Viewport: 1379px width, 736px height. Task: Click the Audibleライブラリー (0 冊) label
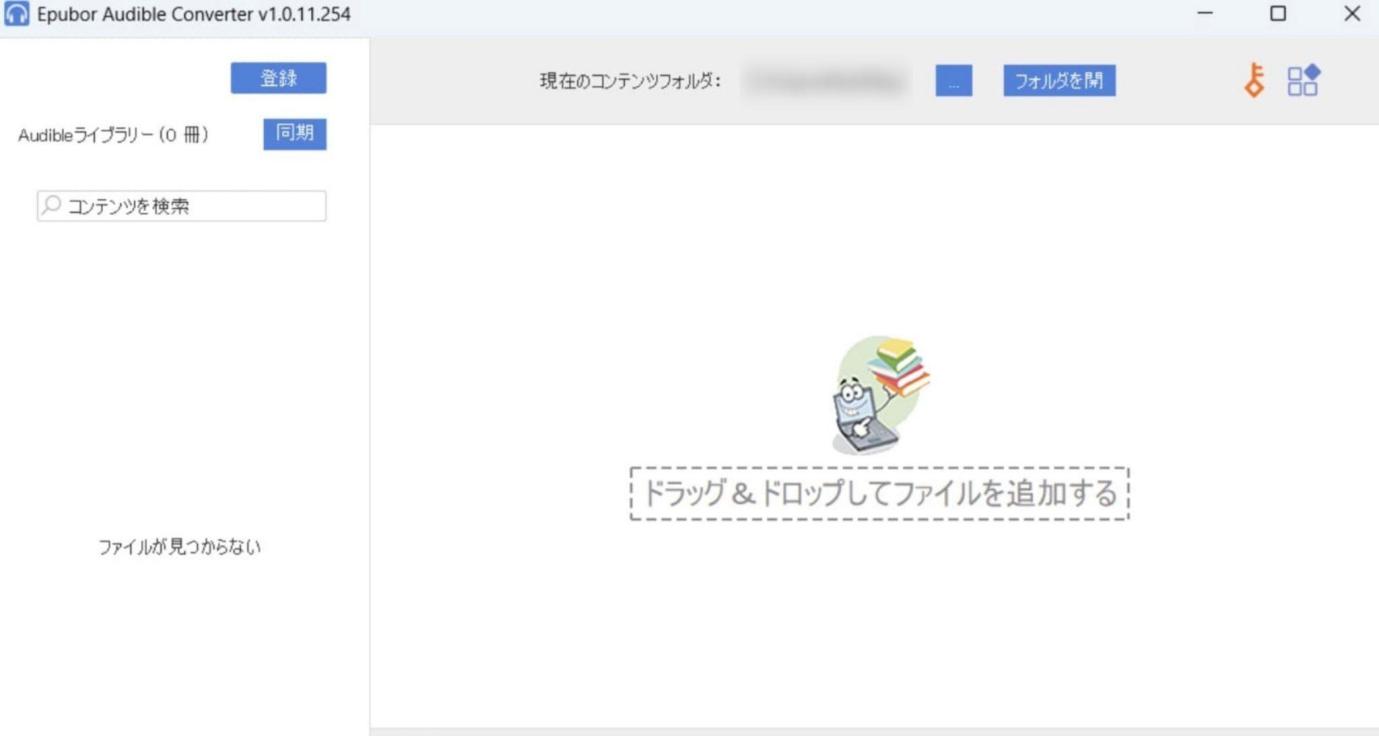pos(114,135)
